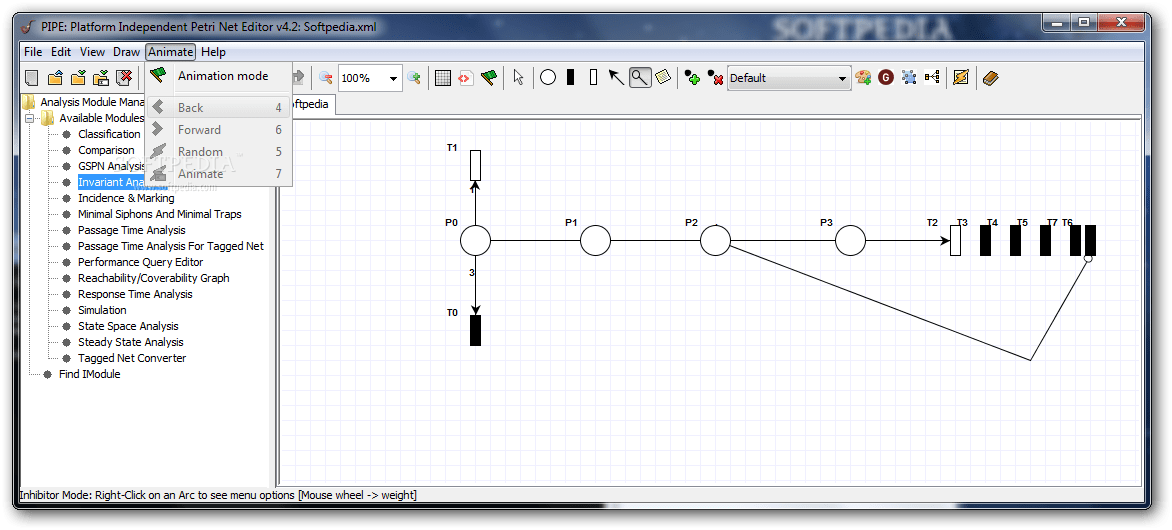
Task: Open the Edit menu
Action: point(61,52)
